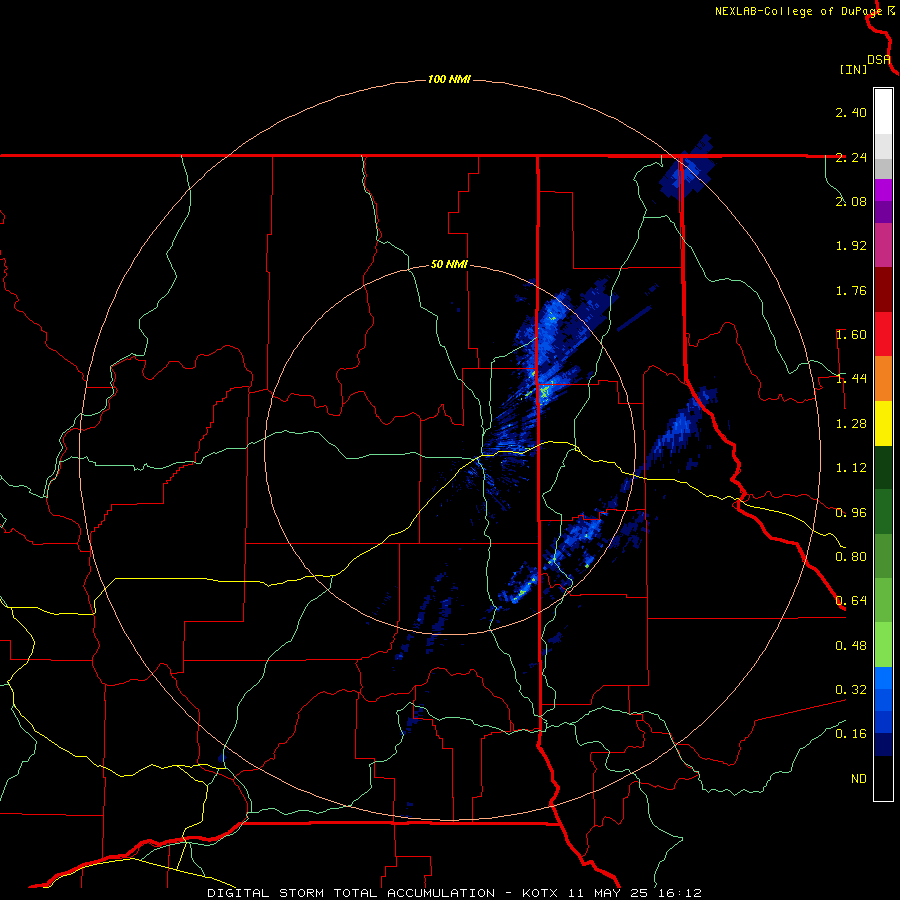Click the "50 NMI" range ring label
The image size is (900, 900).
click(449, 265)
